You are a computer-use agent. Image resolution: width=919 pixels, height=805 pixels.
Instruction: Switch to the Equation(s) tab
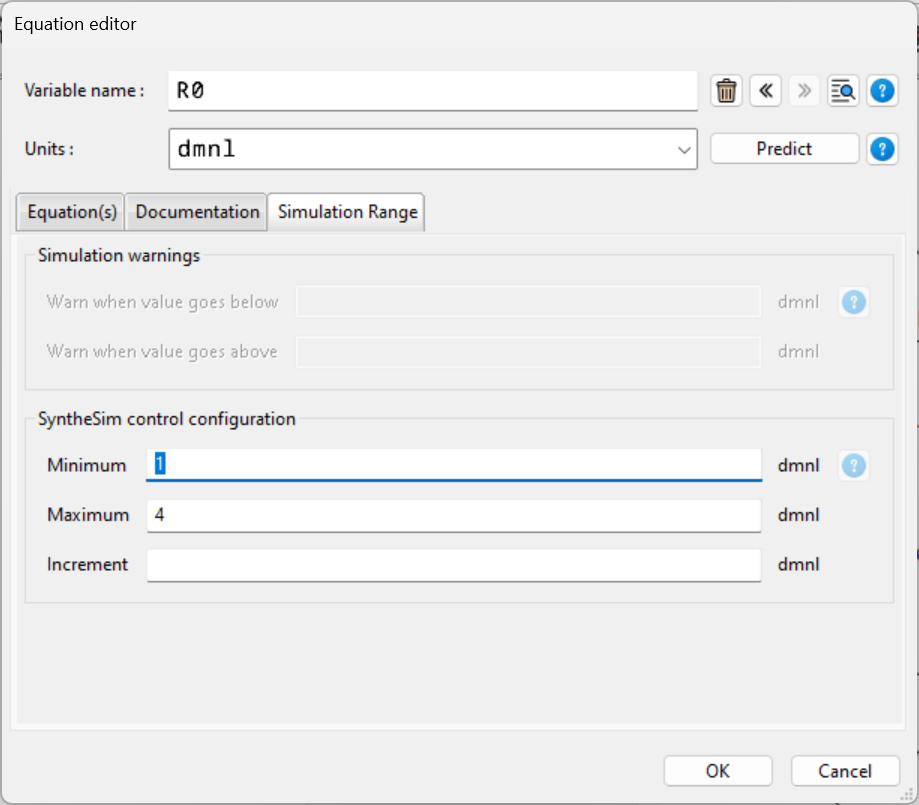[x=71, y=212]
